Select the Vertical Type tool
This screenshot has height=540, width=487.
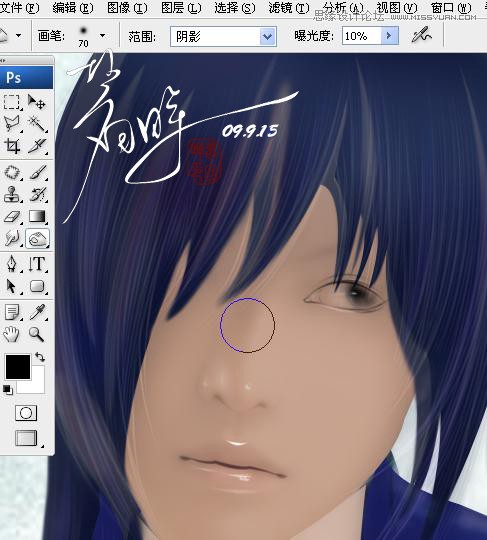pyautogui.click(x=37, y=264)
